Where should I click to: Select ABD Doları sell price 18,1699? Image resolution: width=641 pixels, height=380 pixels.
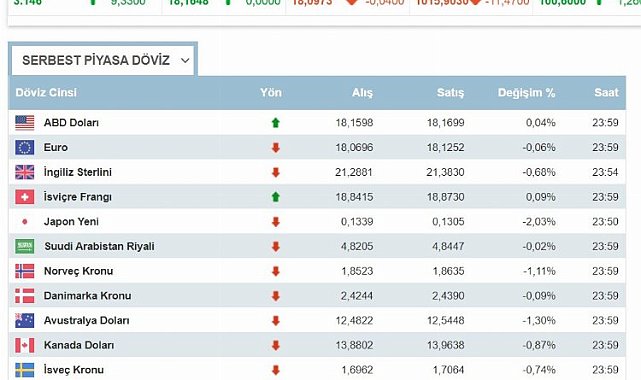[x=445, y=123]
